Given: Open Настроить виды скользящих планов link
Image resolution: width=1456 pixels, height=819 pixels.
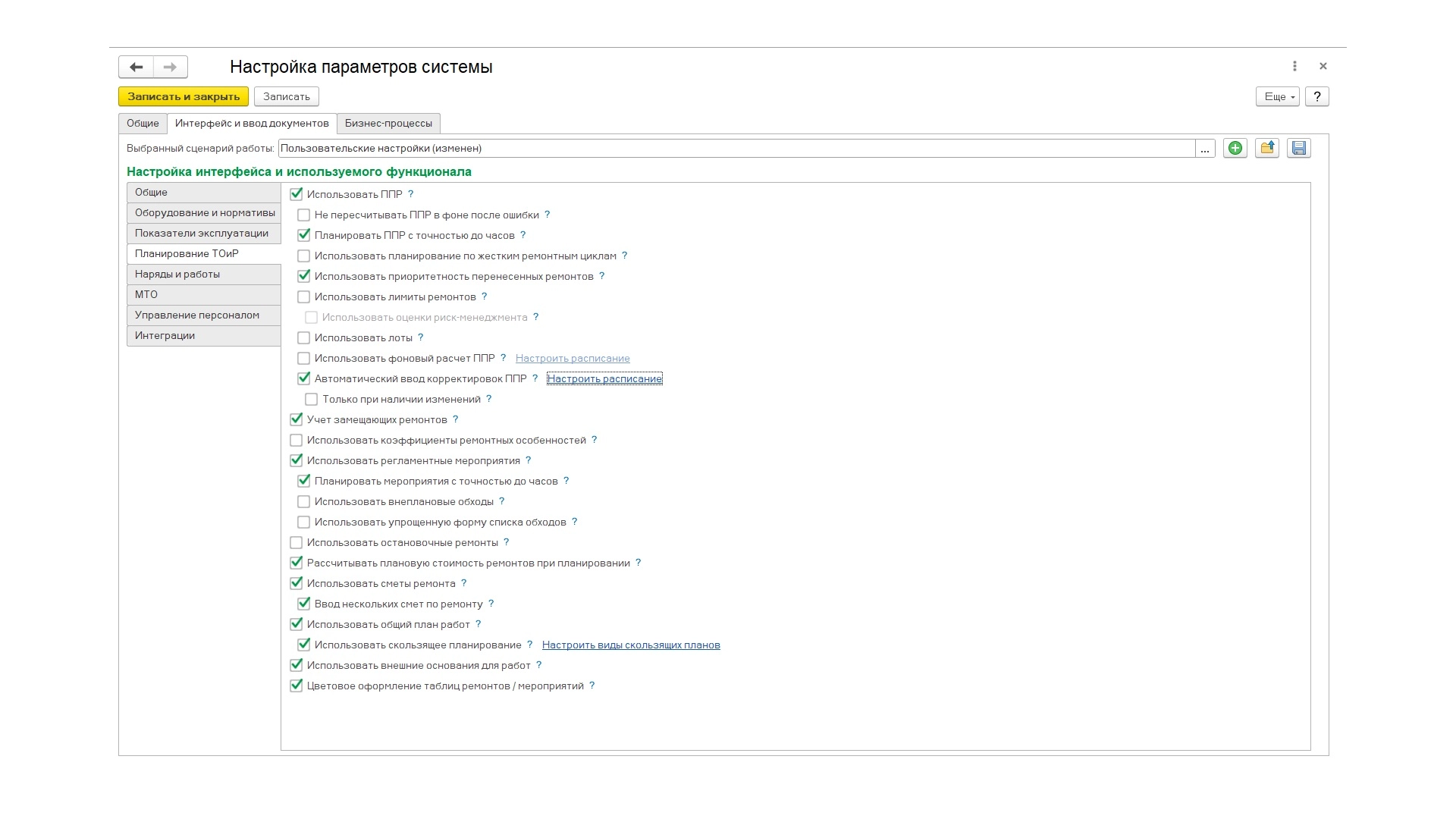Looking at the screenshot, I should [631, 645].
